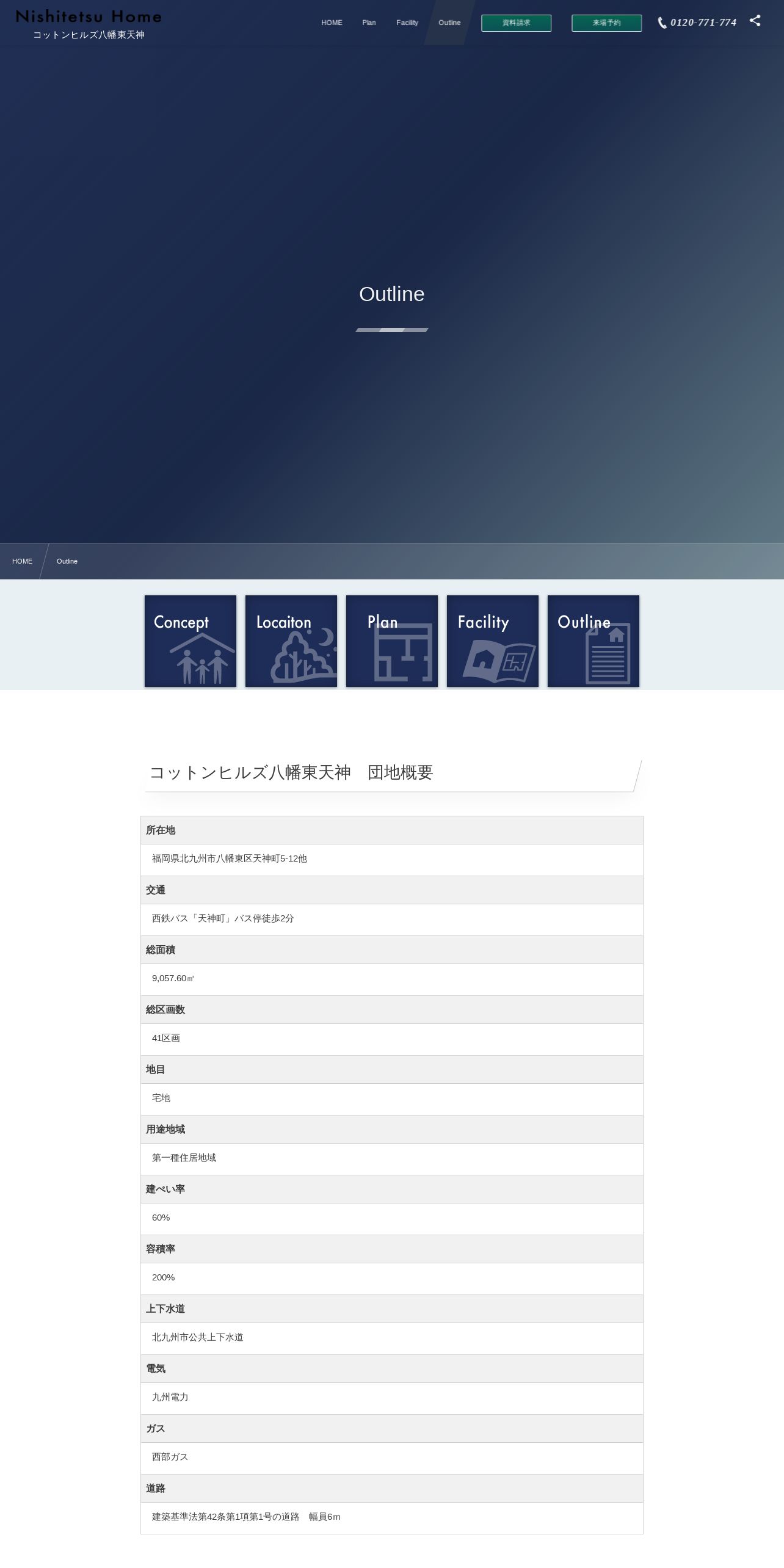Open the Outline tile with document icon

[x=593, y=641]
